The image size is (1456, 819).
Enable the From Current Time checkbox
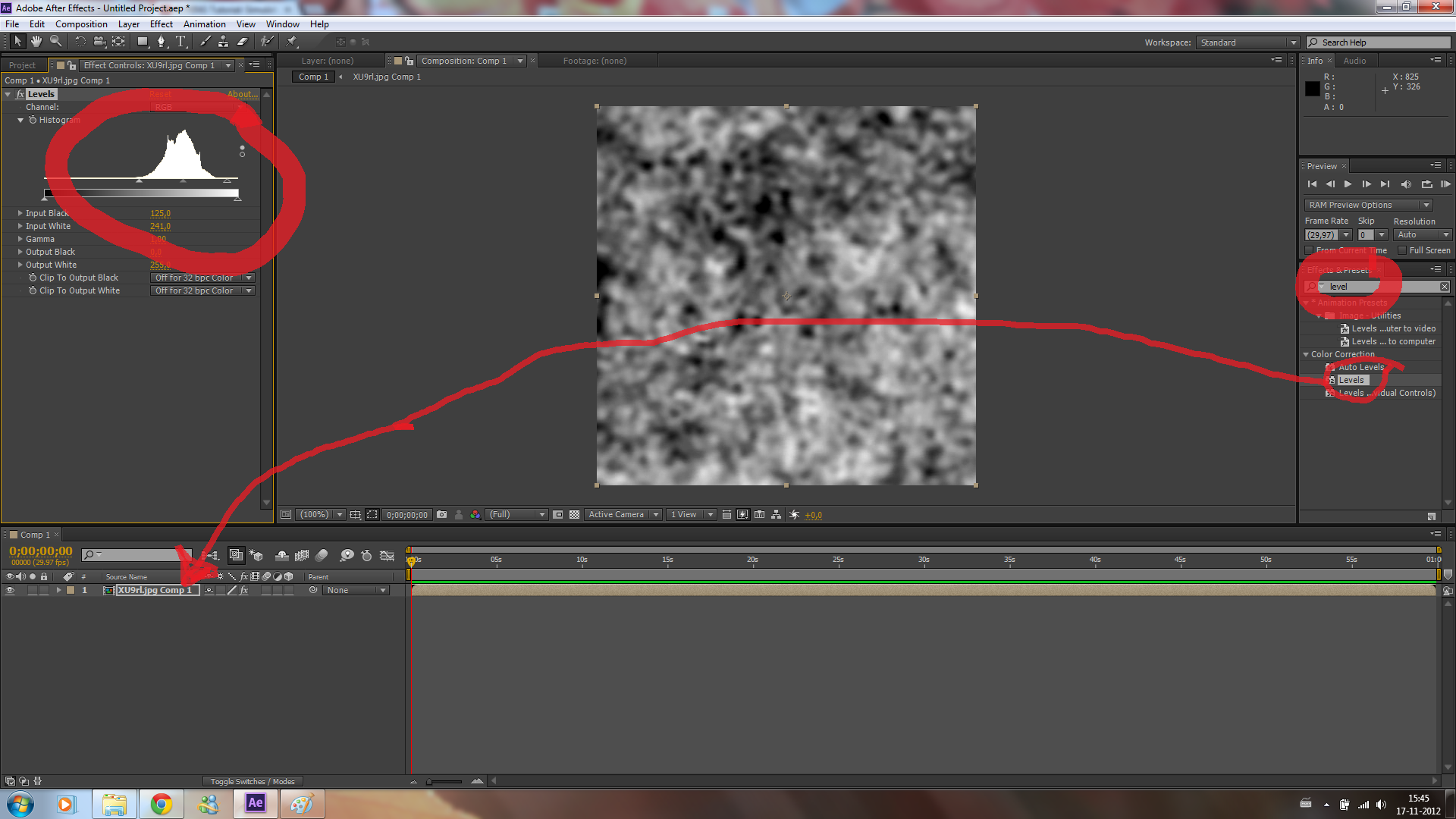[x=1309, y=250]
